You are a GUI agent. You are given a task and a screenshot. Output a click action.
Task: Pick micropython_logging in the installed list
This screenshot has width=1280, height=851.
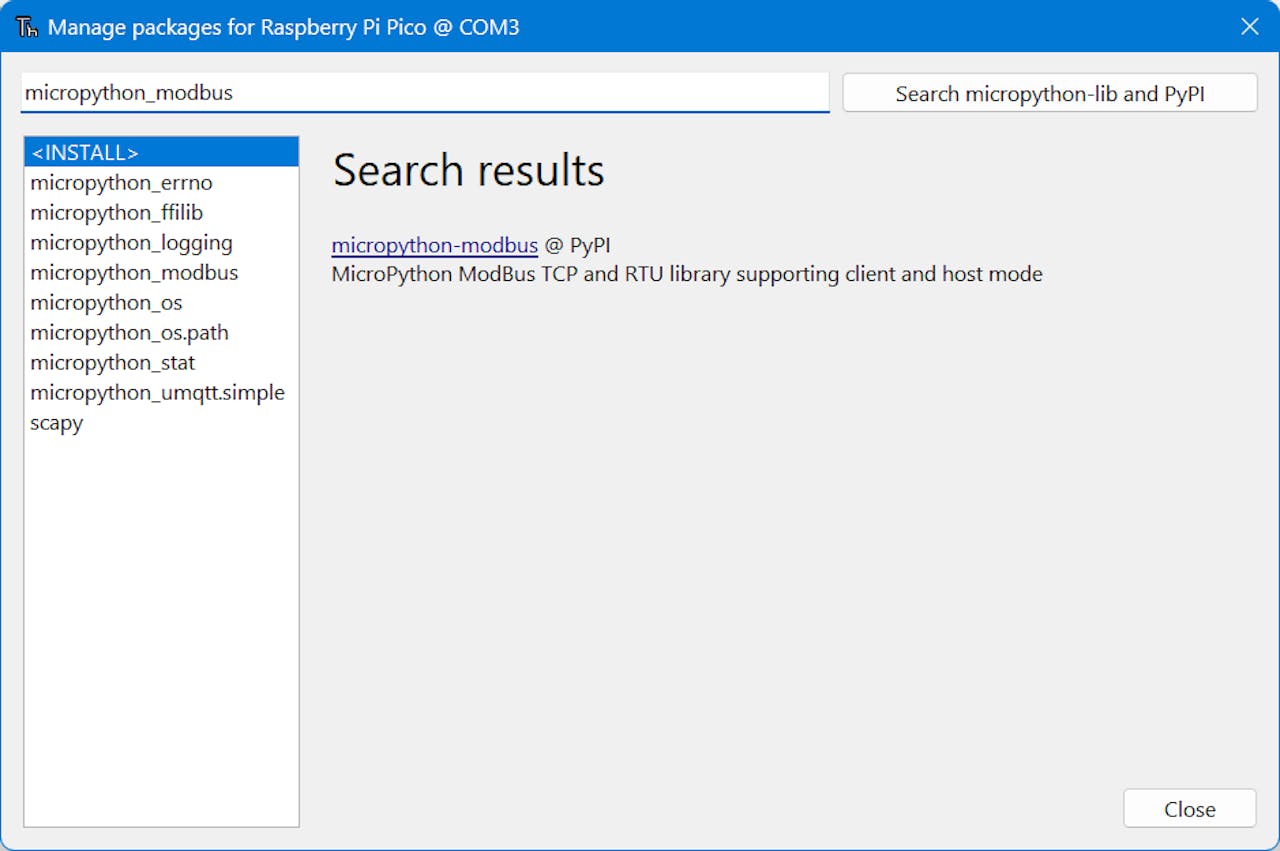point(131,243)
